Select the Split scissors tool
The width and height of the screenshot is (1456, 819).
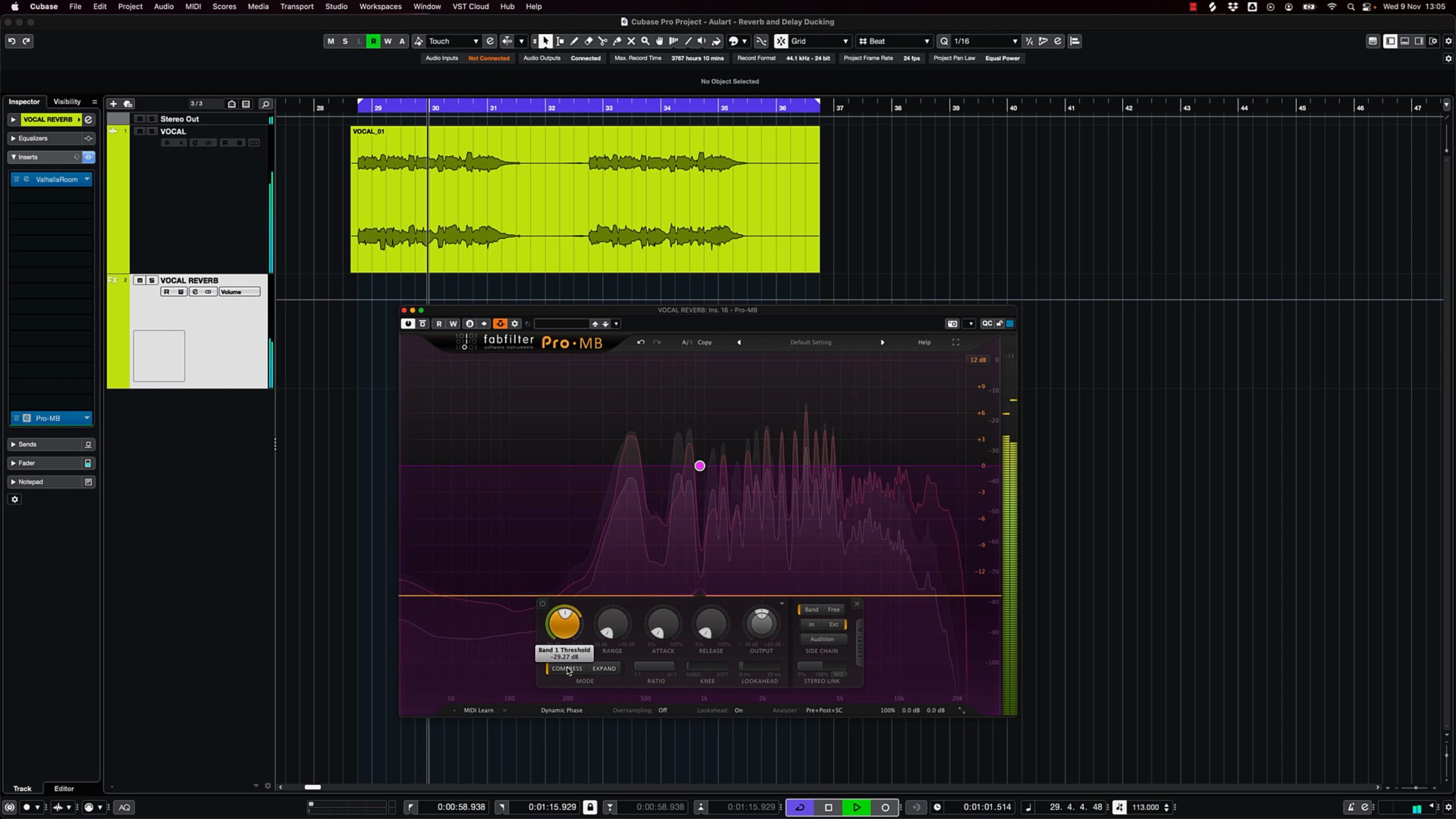pyautogui.click(x=602, y=41)
